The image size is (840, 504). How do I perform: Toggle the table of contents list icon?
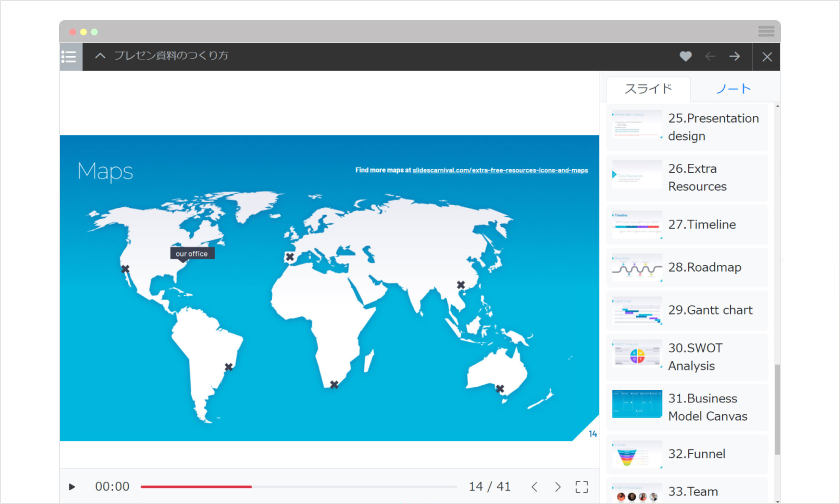pyautogui.click(x=69, y=57)
